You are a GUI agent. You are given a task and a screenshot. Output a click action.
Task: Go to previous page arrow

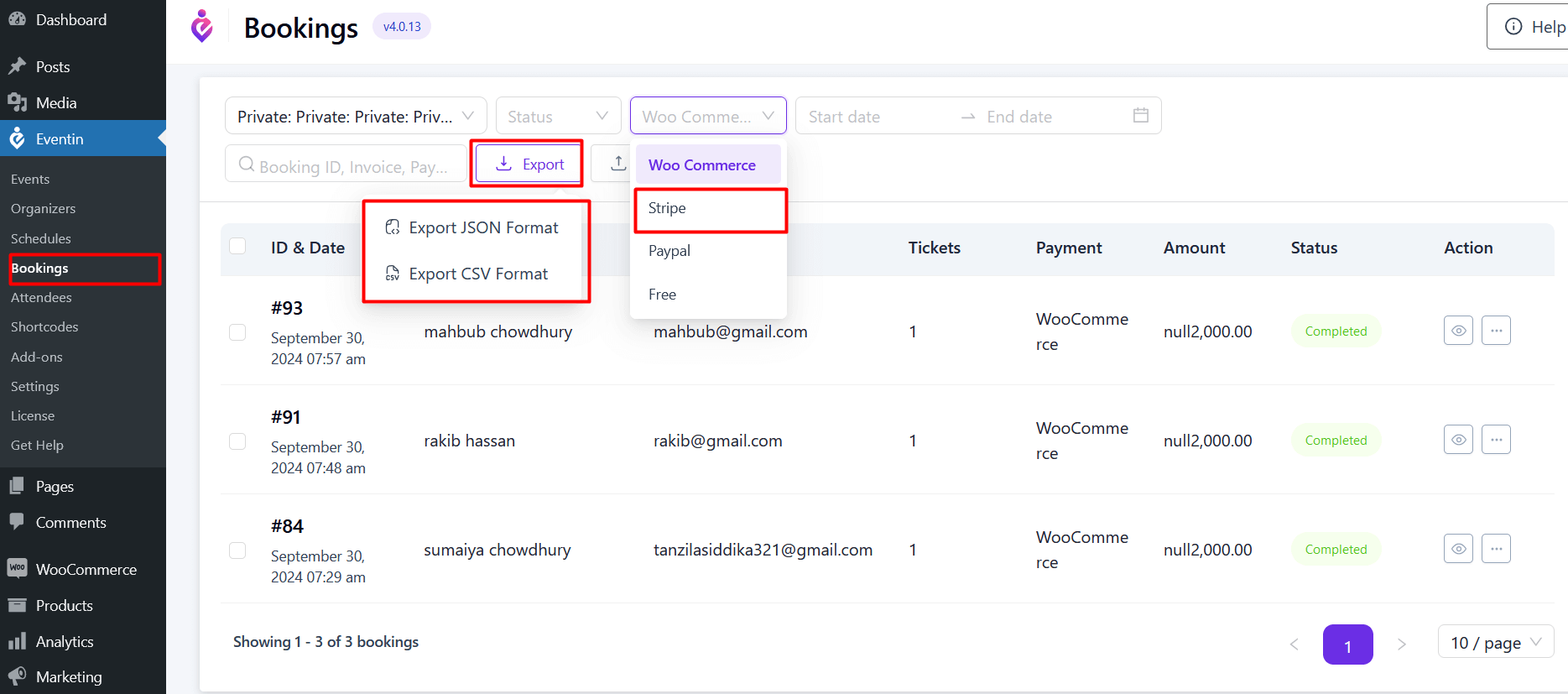(x=1294, y=644)
